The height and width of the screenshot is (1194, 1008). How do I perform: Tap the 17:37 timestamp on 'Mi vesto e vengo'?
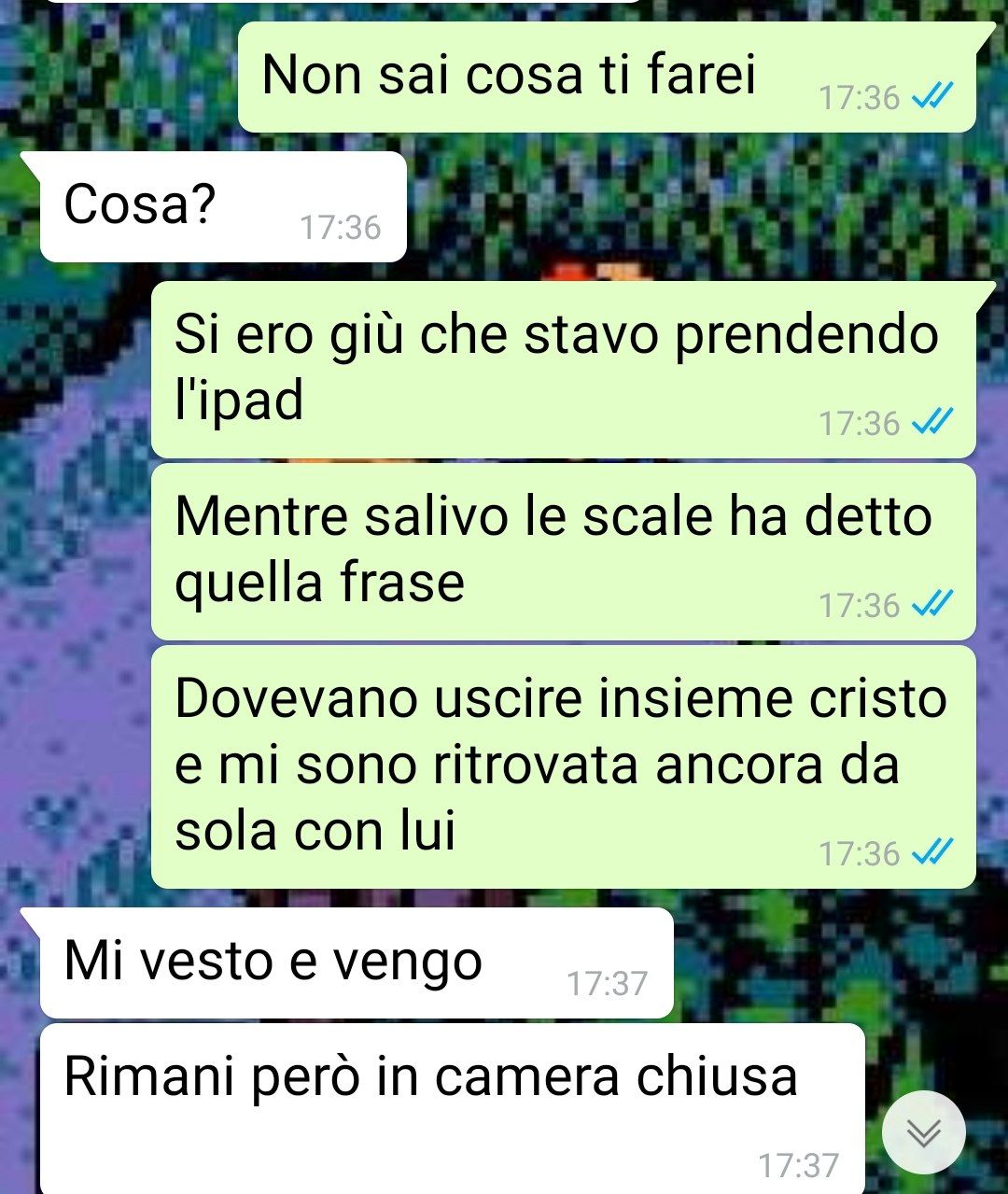pyautogui.click(x=607, y=983)
